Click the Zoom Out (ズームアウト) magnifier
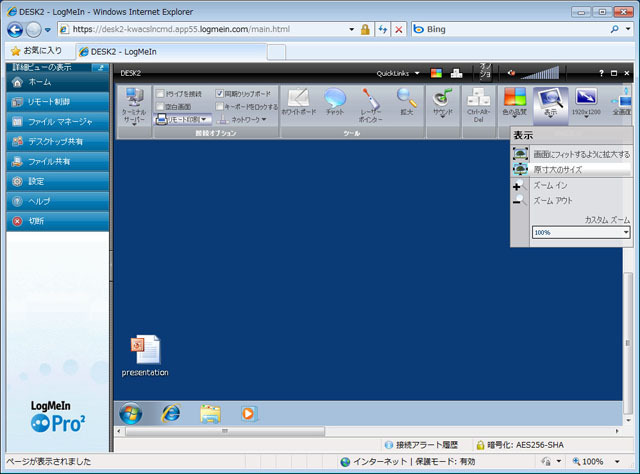The width and height of the screenshot is (640, 474). tap(519, 200)
